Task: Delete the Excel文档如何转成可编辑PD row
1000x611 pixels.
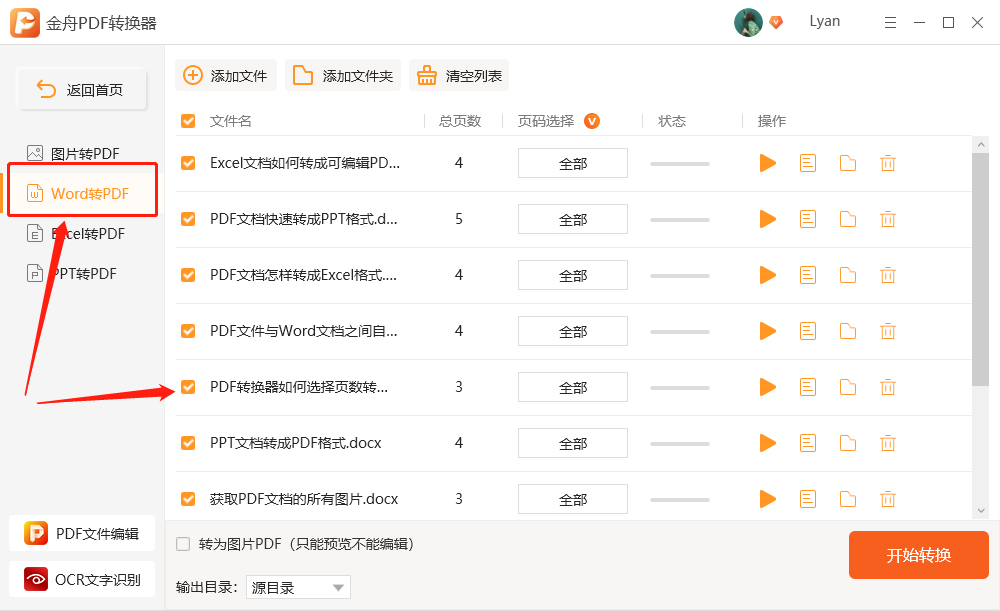Action: (888, 163)
